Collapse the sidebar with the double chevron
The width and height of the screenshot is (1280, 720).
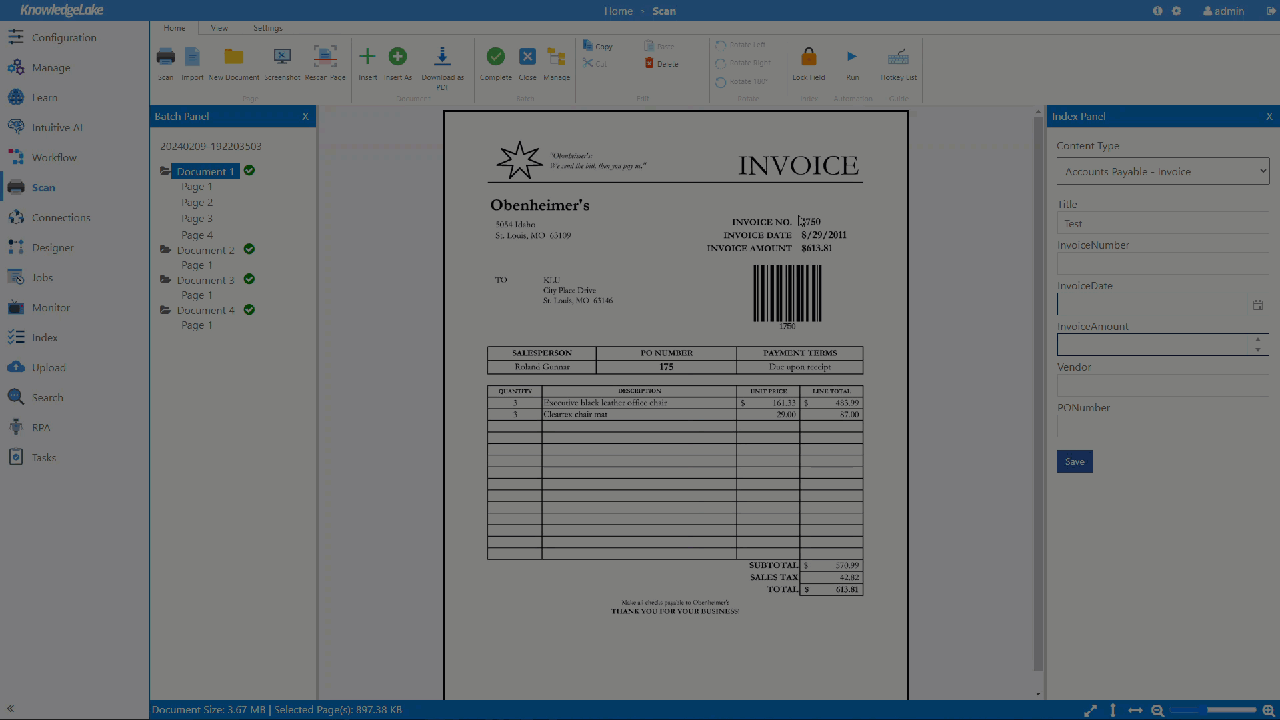[10, 708]
